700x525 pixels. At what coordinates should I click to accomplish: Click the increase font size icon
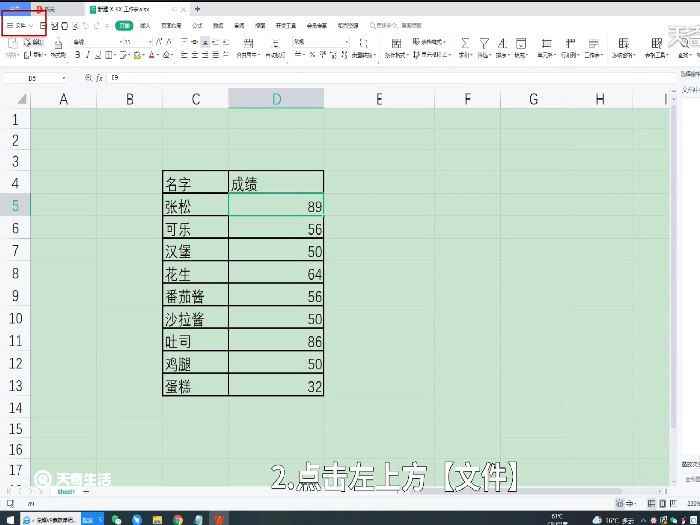click(159, 42)
